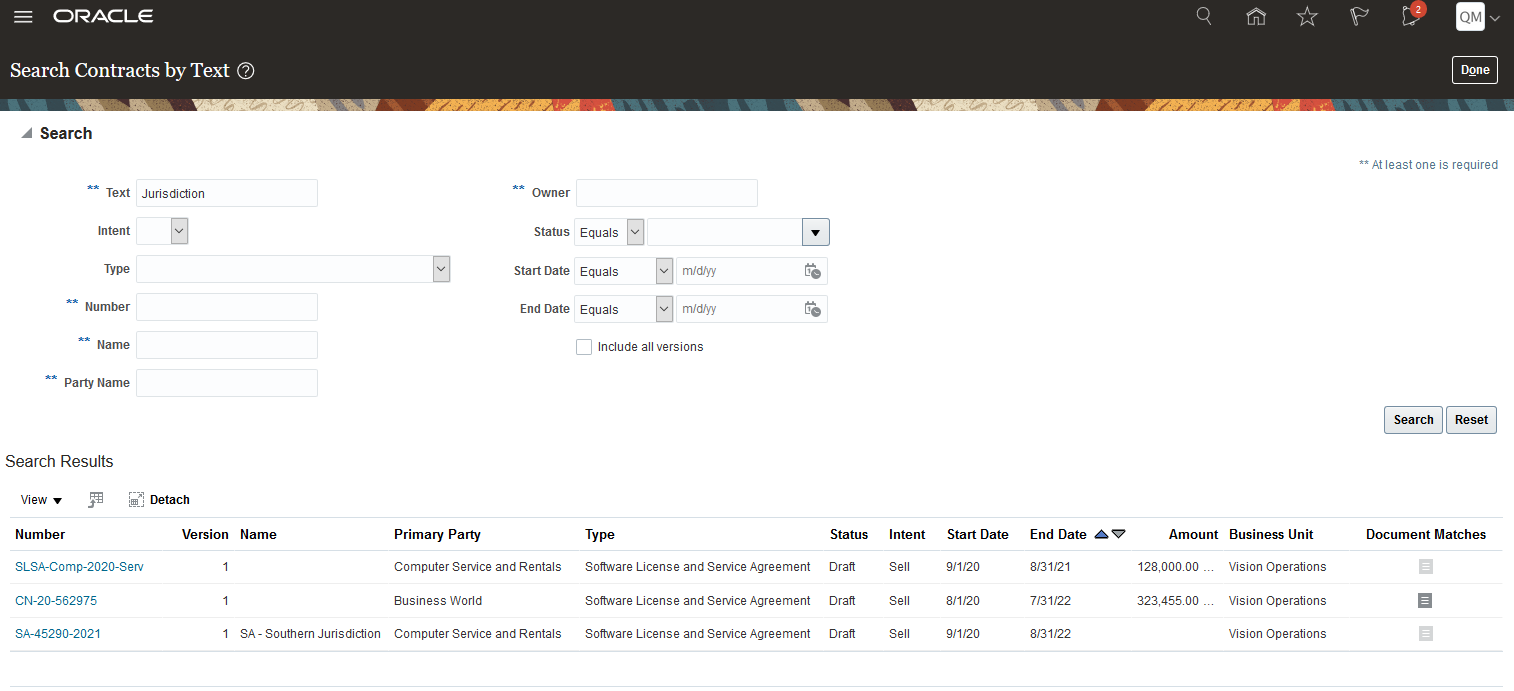Screen dimensions: 1514x691
Task: Click the Intent column header
Action: tap(907, 534)
